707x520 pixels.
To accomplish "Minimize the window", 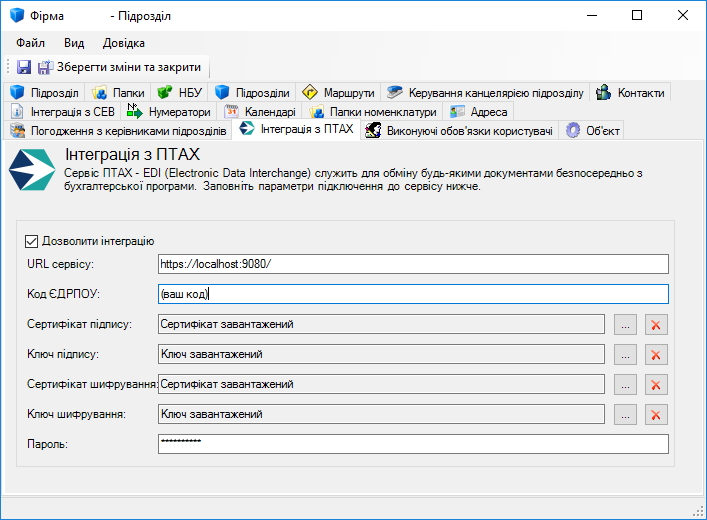I will (x=592, y=15).
